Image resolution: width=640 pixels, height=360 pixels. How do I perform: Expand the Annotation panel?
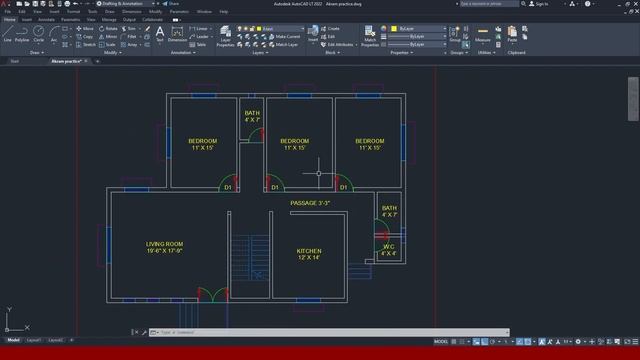coord(183,53)
